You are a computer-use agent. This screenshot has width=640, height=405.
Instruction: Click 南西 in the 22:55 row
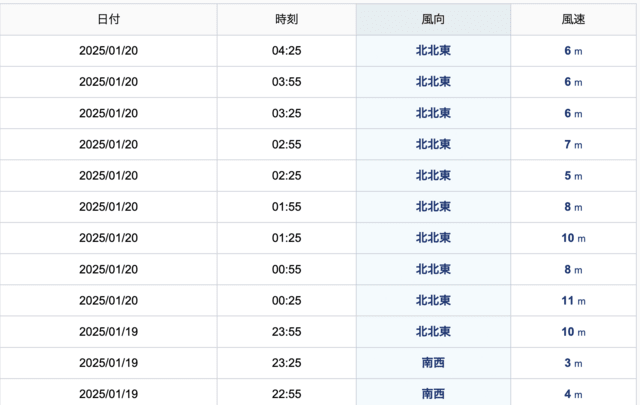click(433, 394)
